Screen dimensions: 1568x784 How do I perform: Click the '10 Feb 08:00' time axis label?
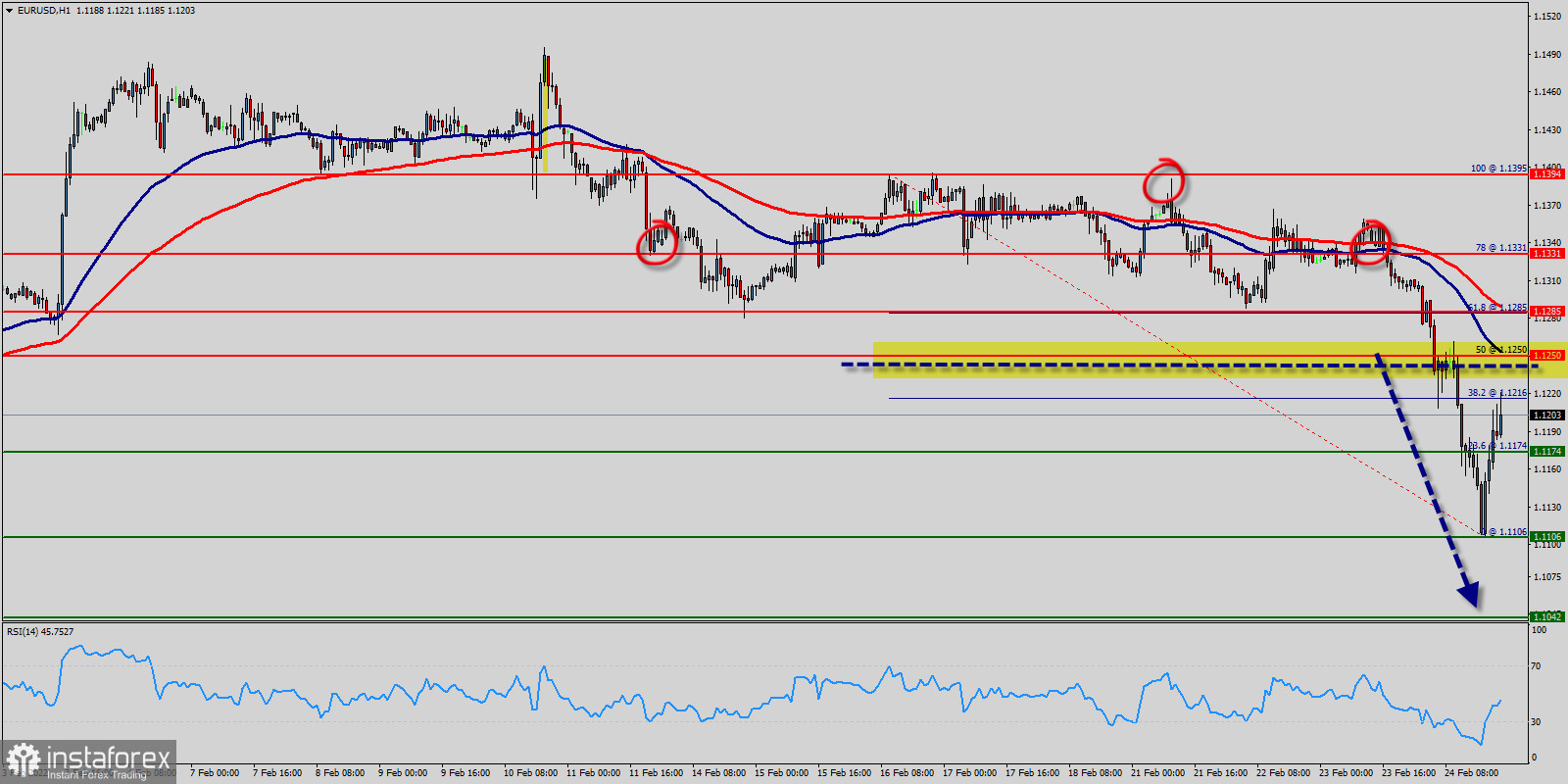coord(530,773)
